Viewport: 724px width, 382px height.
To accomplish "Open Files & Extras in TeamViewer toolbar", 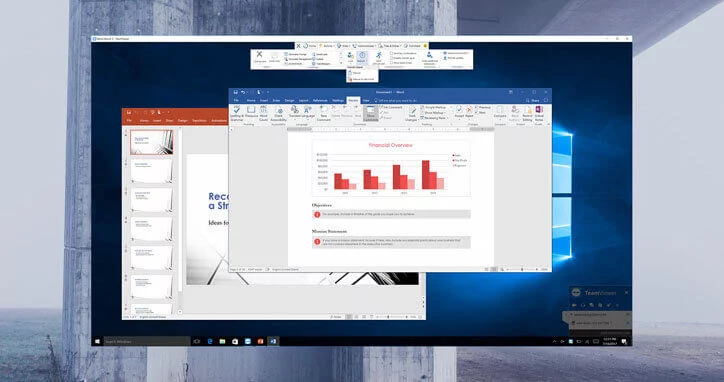I will [390, 46].
